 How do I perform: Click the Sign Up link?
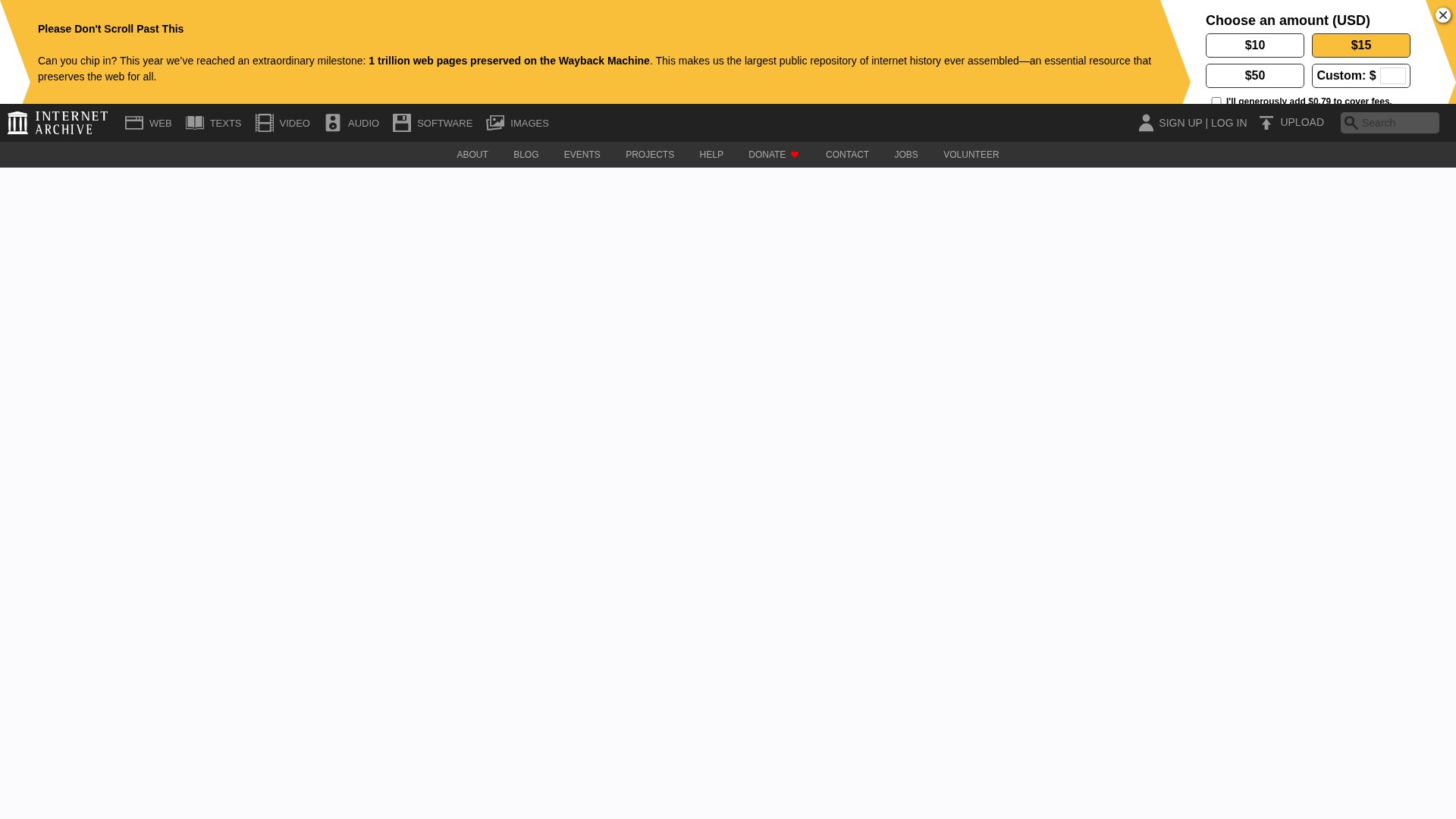pyautogui.click(x=1181, y=123)
